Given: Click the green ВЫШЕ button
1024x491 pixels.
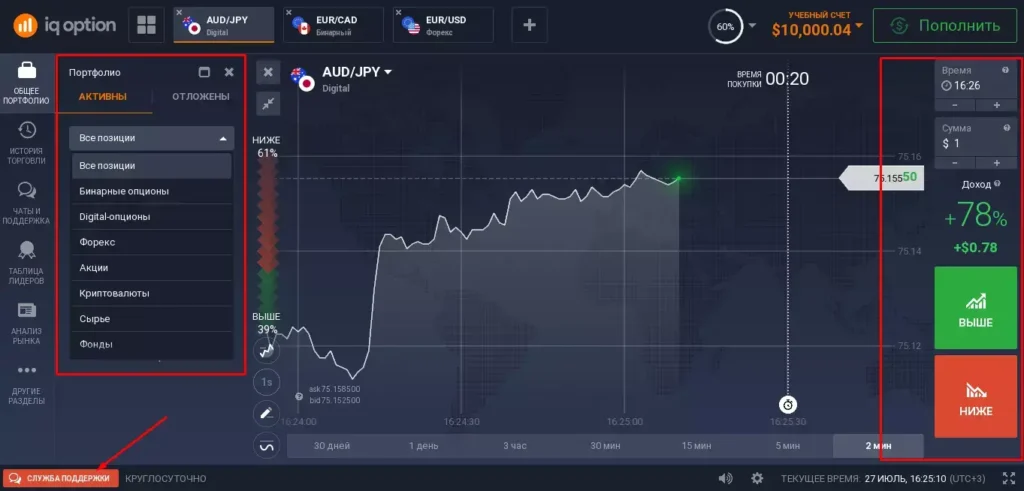Looking at the screenshot, I should click(x=976, y=308).
